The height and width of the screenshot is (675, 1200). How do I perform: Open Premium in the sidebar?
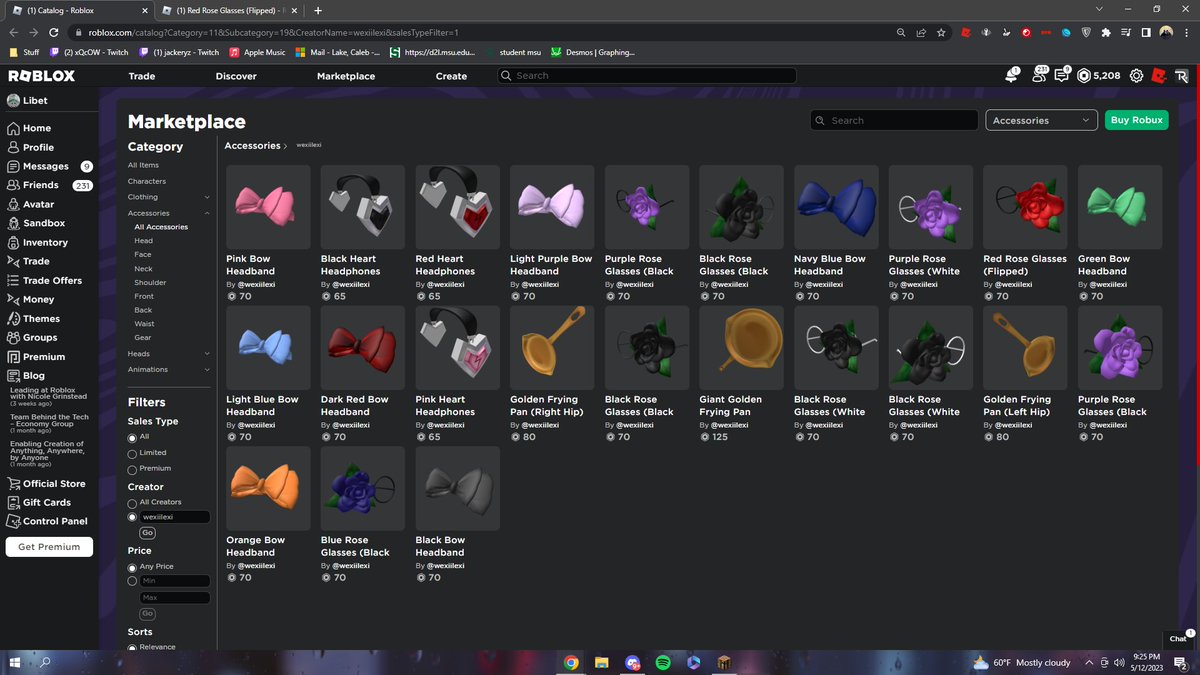(36, 356)
